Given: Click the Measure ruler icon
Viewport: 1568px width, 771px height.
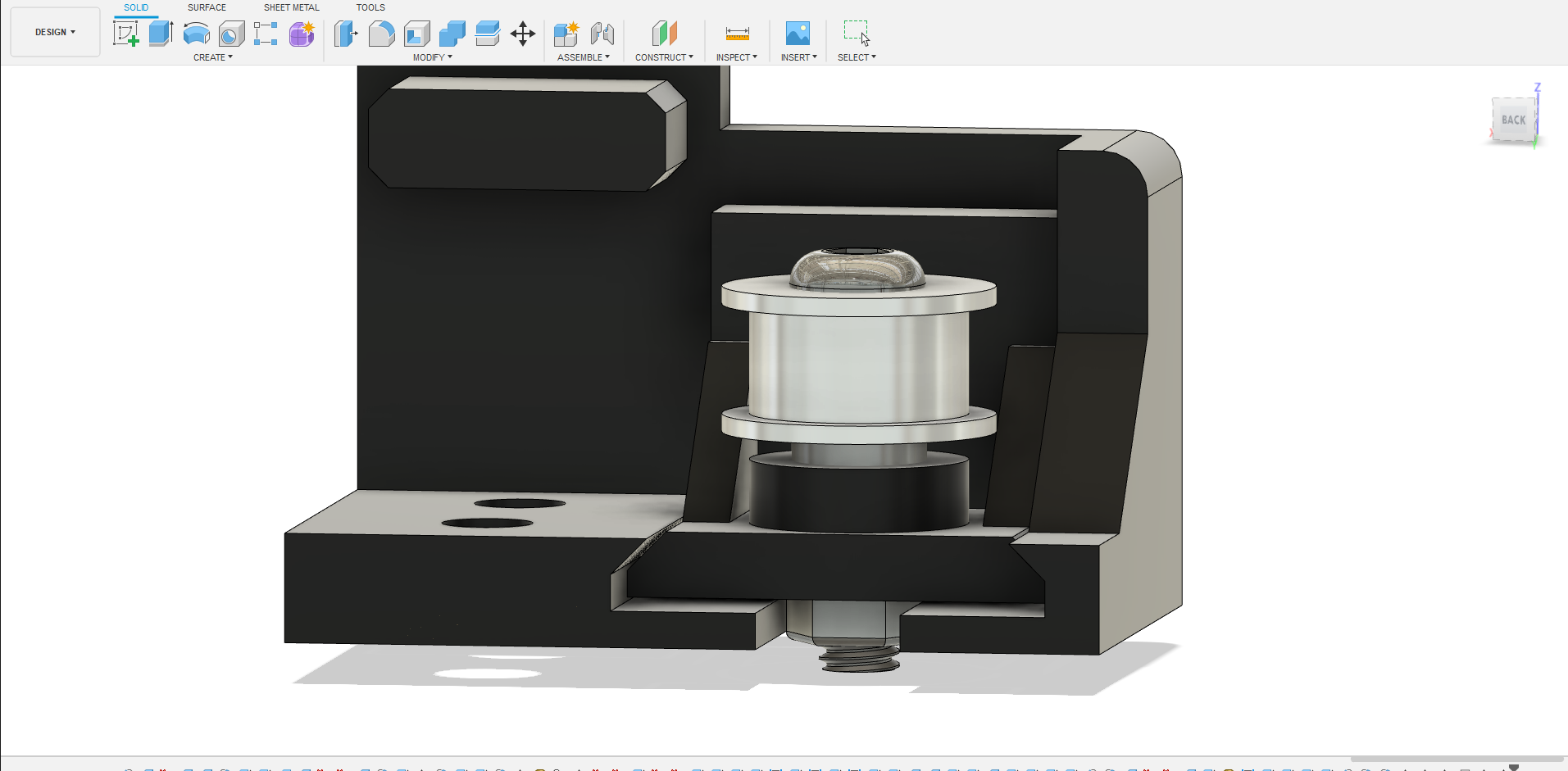Looking at the screenshot, I should pos(737,34).
